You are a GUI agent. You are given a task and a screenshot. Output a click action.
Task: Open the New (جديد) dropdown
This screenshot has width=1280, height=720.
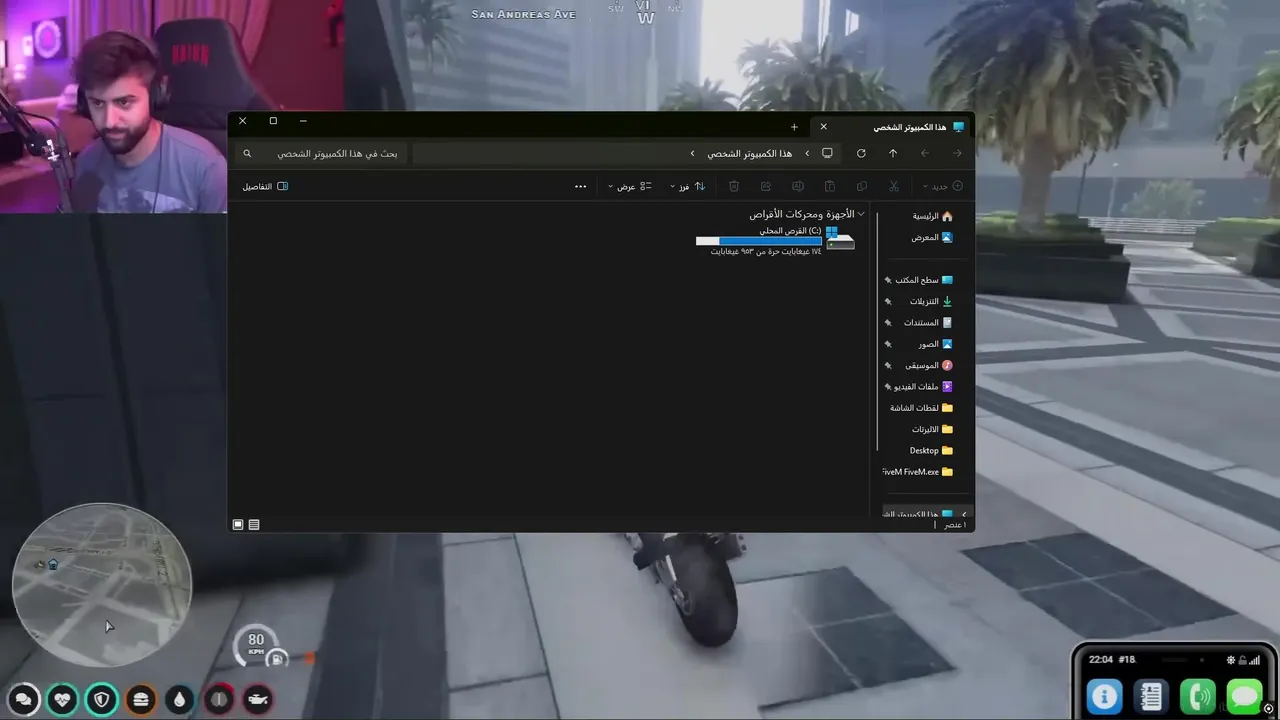943,186
